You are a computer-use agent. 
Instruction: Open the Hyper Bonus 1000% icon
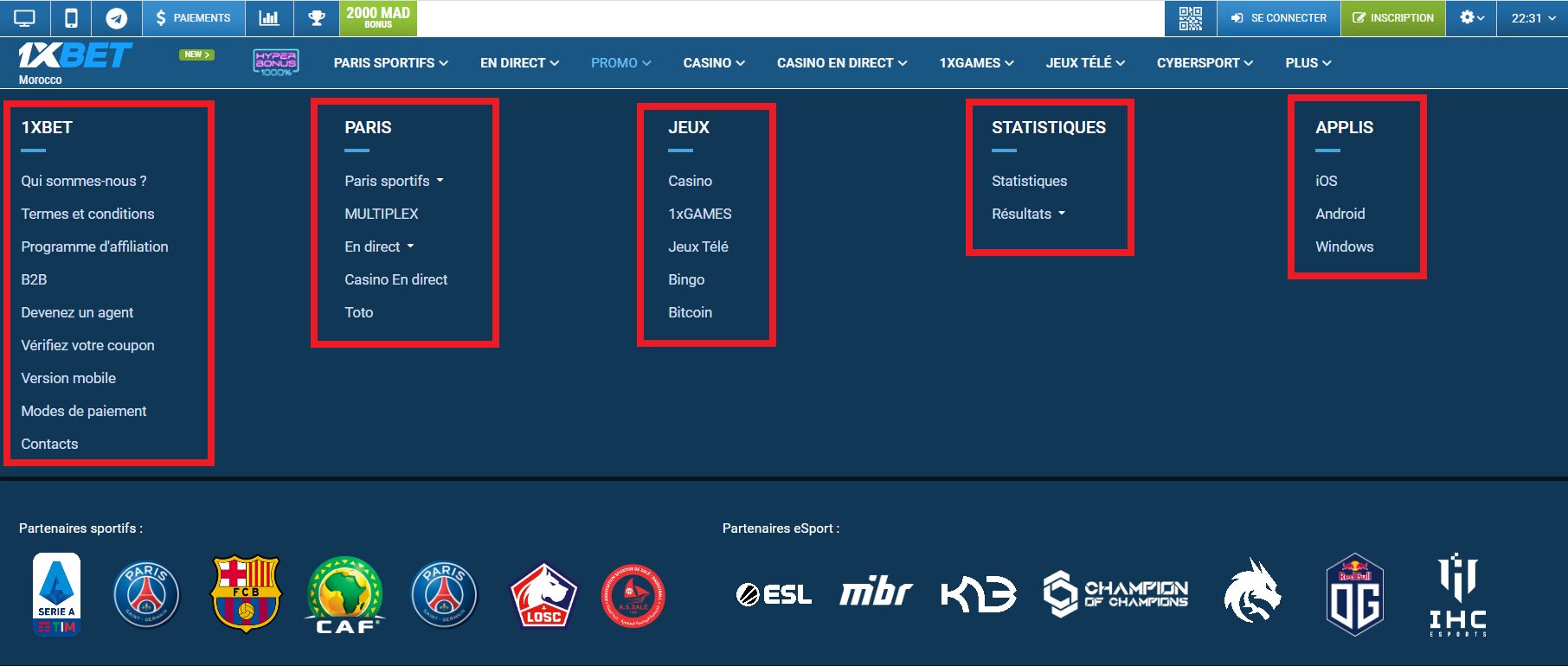pyautogui.click(x=276, y=62)
